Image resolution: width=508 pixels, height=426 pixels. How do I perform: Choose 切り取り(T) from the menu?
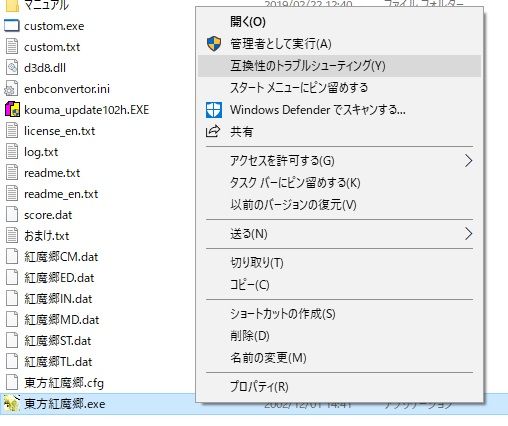tap(339, 263)
